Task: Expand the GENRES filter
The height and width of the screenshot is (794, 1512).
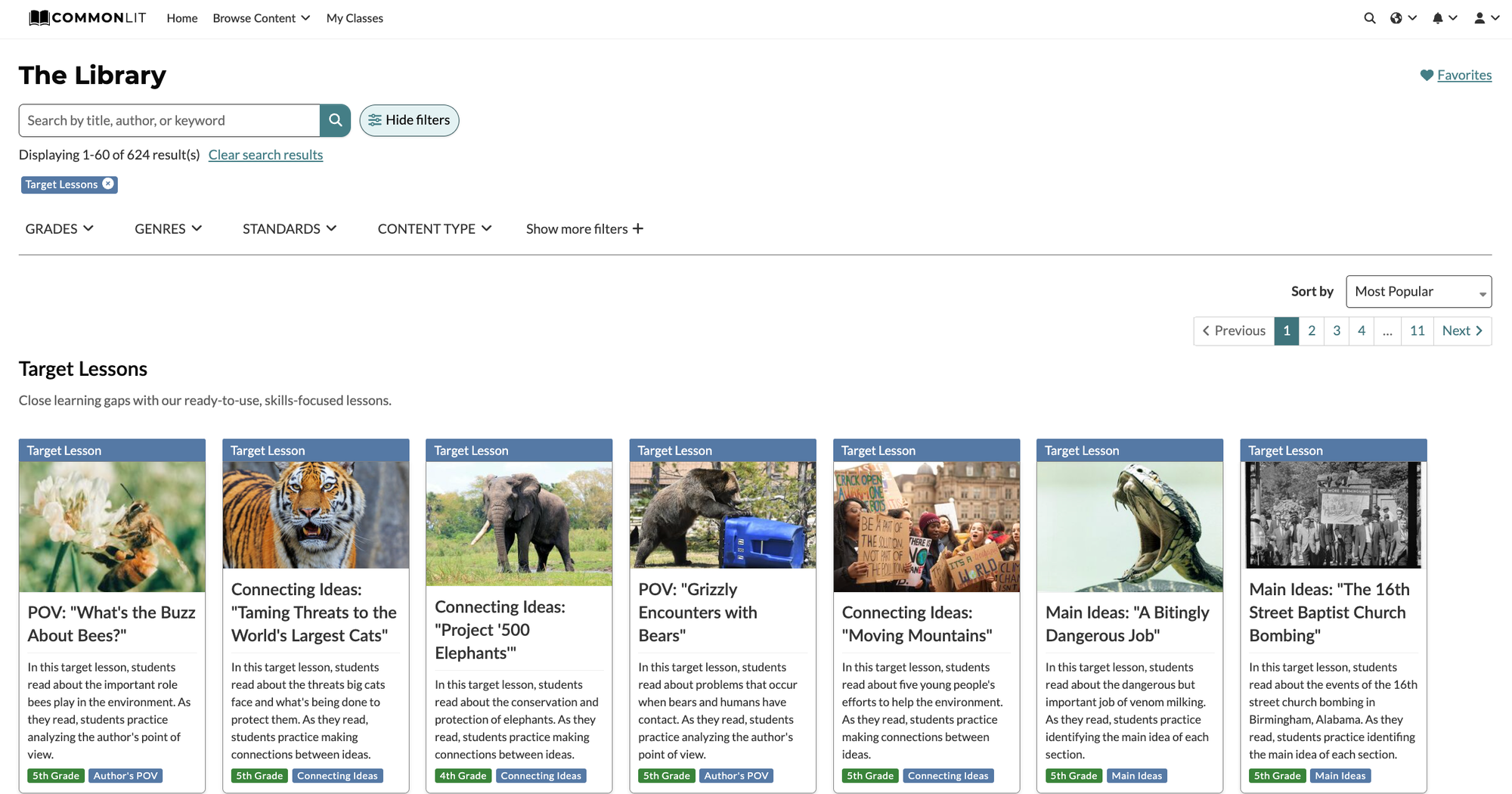Action: tap(169, 228)
